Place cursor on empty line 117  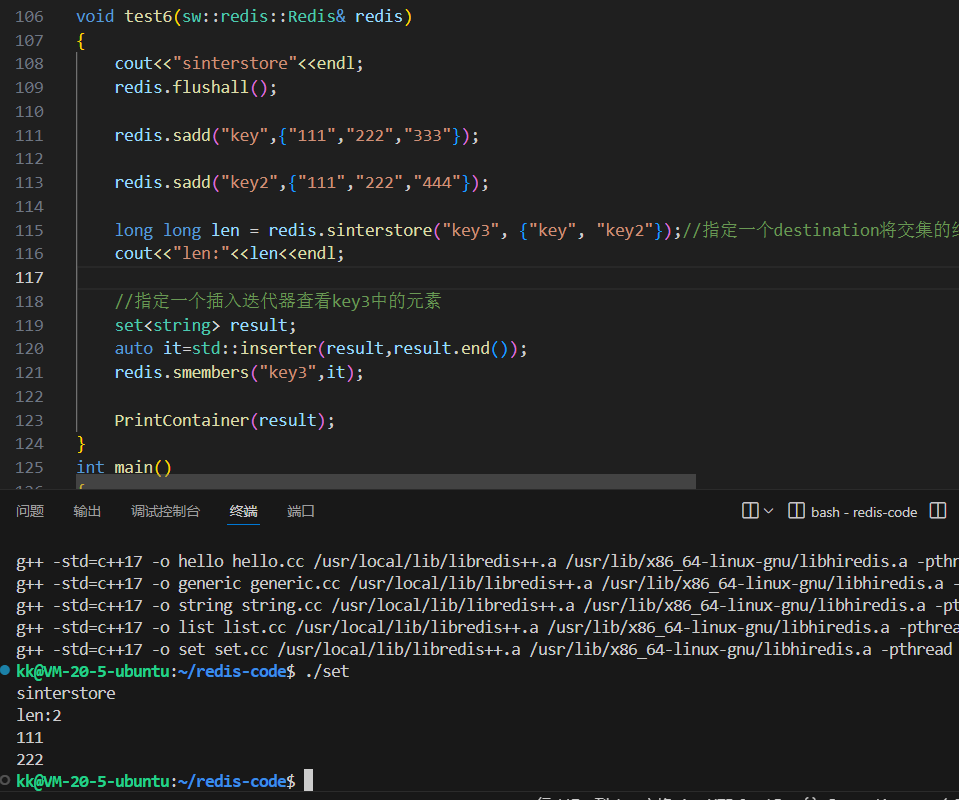pyautogui.click(x=400, y=277)
